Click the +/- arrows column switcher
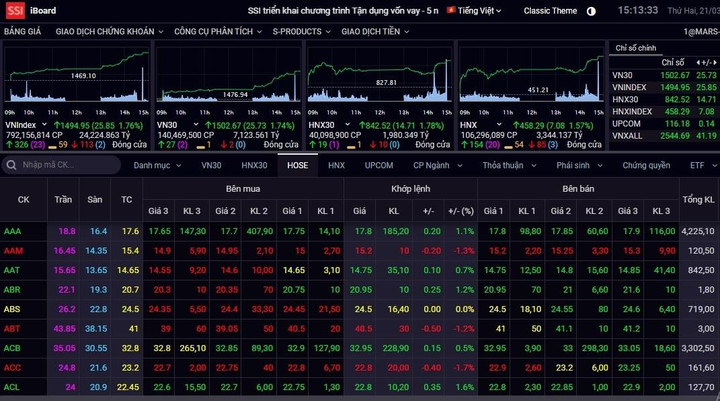Viewport: 720px width, 401px height. click(x=706, y=62)
